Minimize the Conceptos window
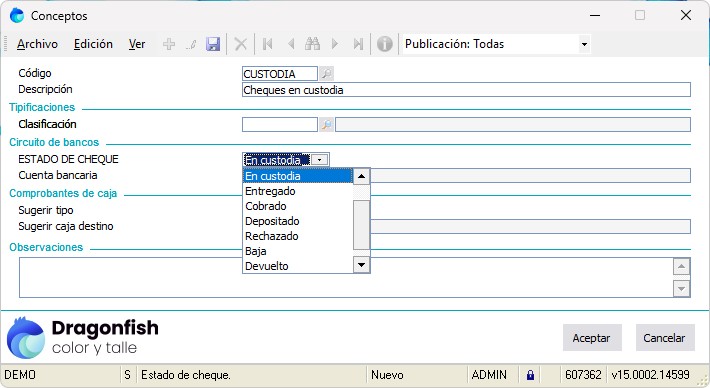Screen dimensions: 710x388 coord(595,15)
